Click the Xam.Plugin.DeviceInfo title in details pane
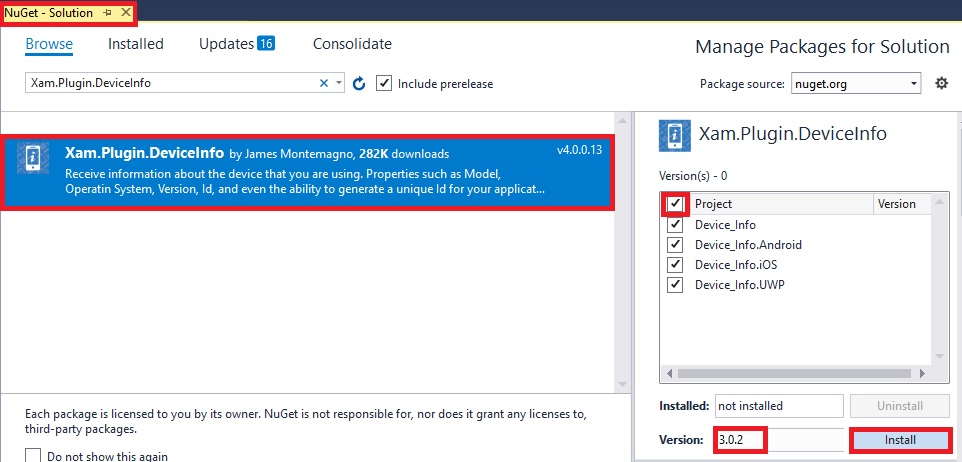Viewport: 962px width, 462px height. click(x=793, y=134)
